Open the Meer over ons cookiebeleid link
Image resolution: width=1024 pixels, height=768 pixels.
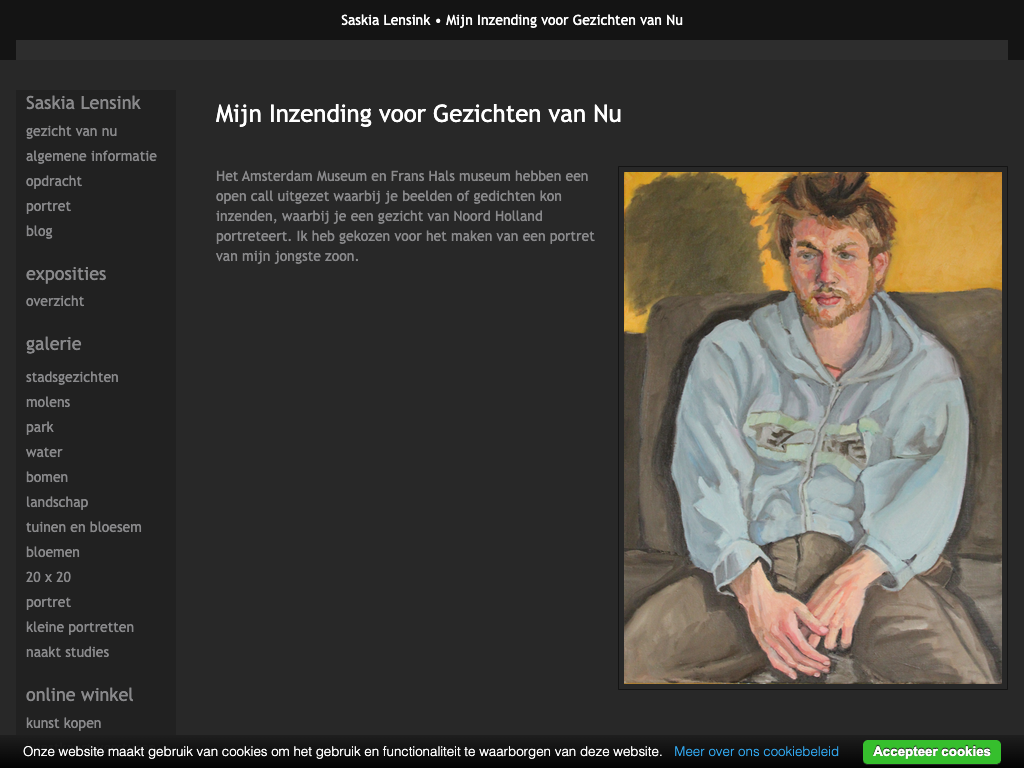pos(756,752)
